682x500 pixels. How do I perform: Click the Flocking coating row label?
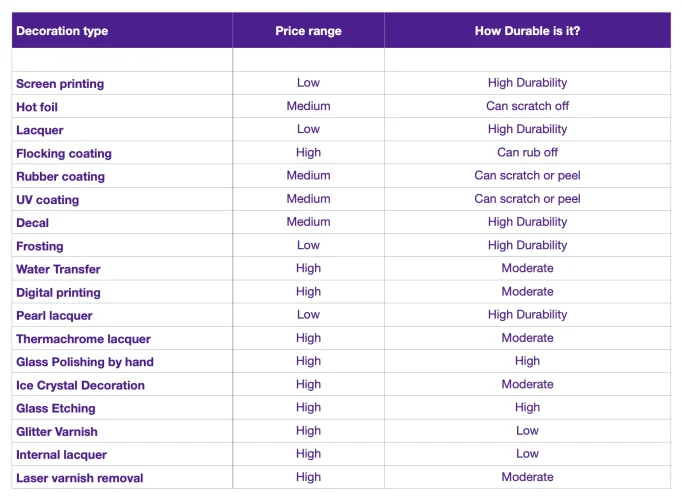pyautogui.click(x=64, y=153)
